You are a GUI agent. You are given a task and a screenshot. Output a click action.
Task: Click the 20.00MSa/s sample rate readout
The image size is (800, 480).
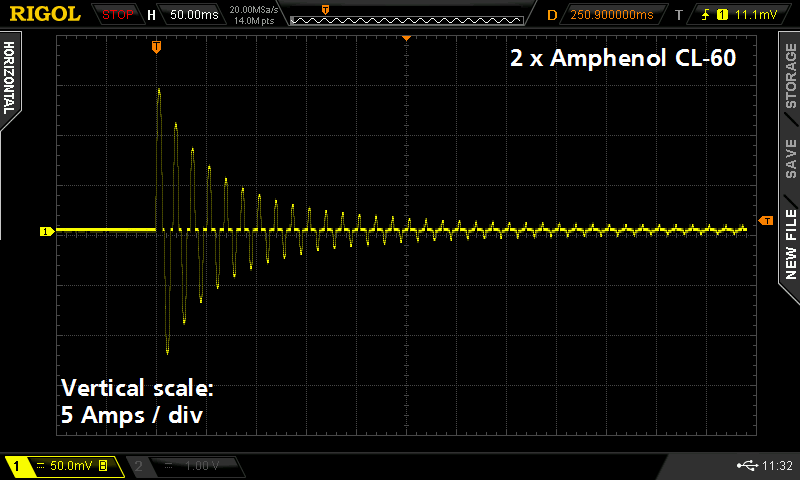[254, 10]
